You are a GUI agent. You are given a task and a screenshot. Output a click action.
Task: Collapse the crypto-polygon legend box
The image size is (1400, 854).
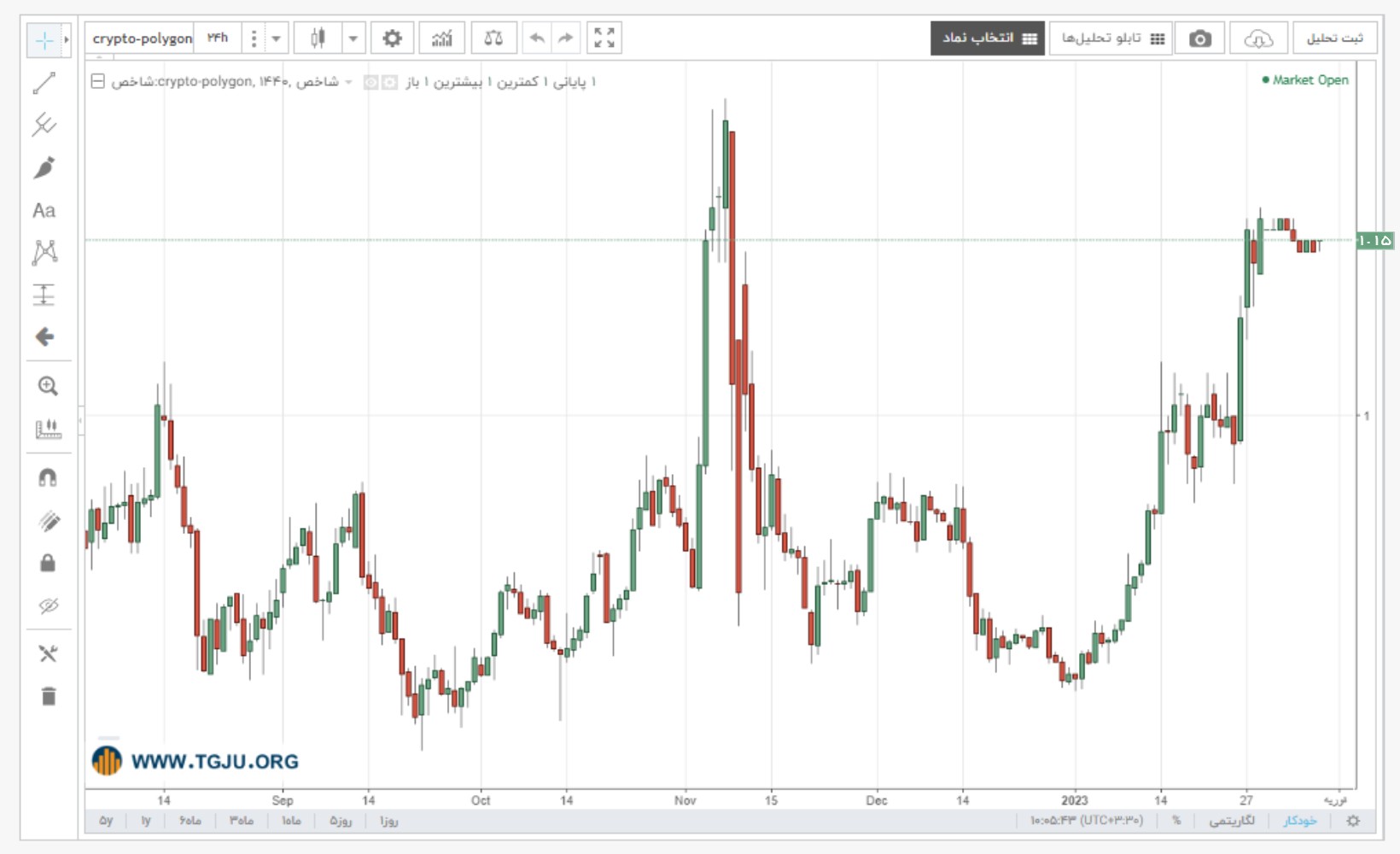coord(98,82)
